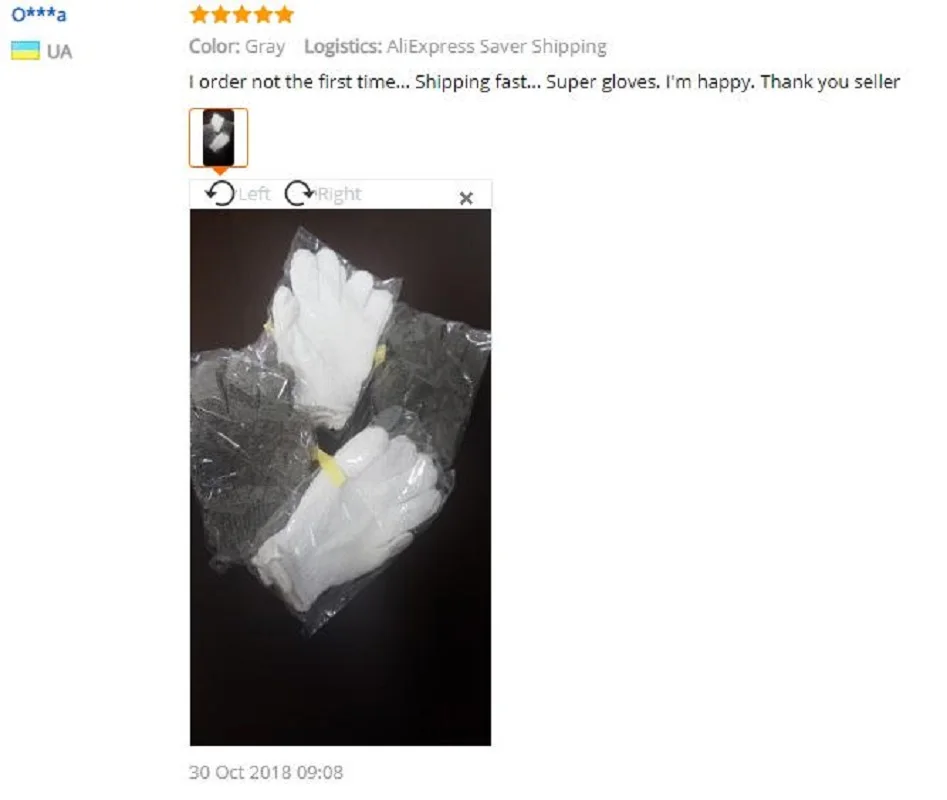
Task: Close the enlarged photo viewer
Action: (466, 198)
